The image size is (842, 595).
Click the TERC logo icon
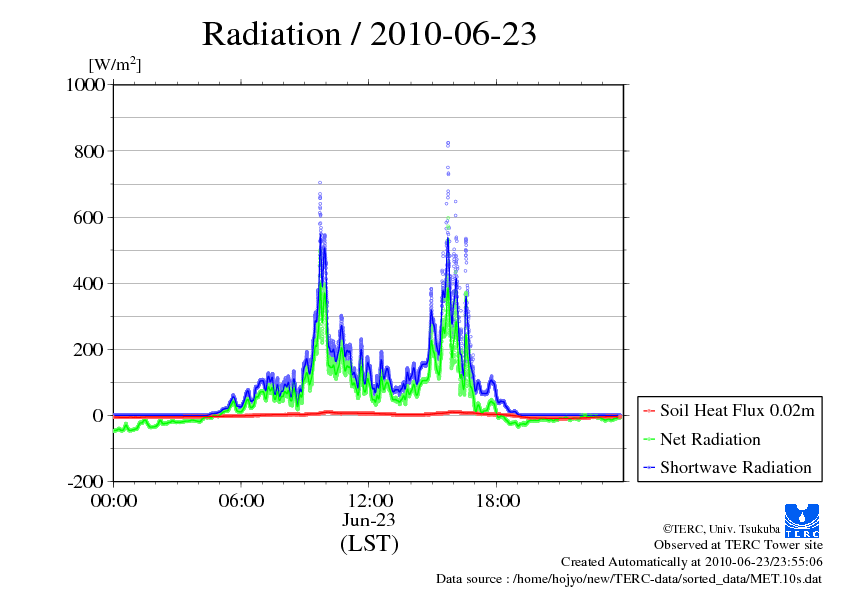coord(802,520)
